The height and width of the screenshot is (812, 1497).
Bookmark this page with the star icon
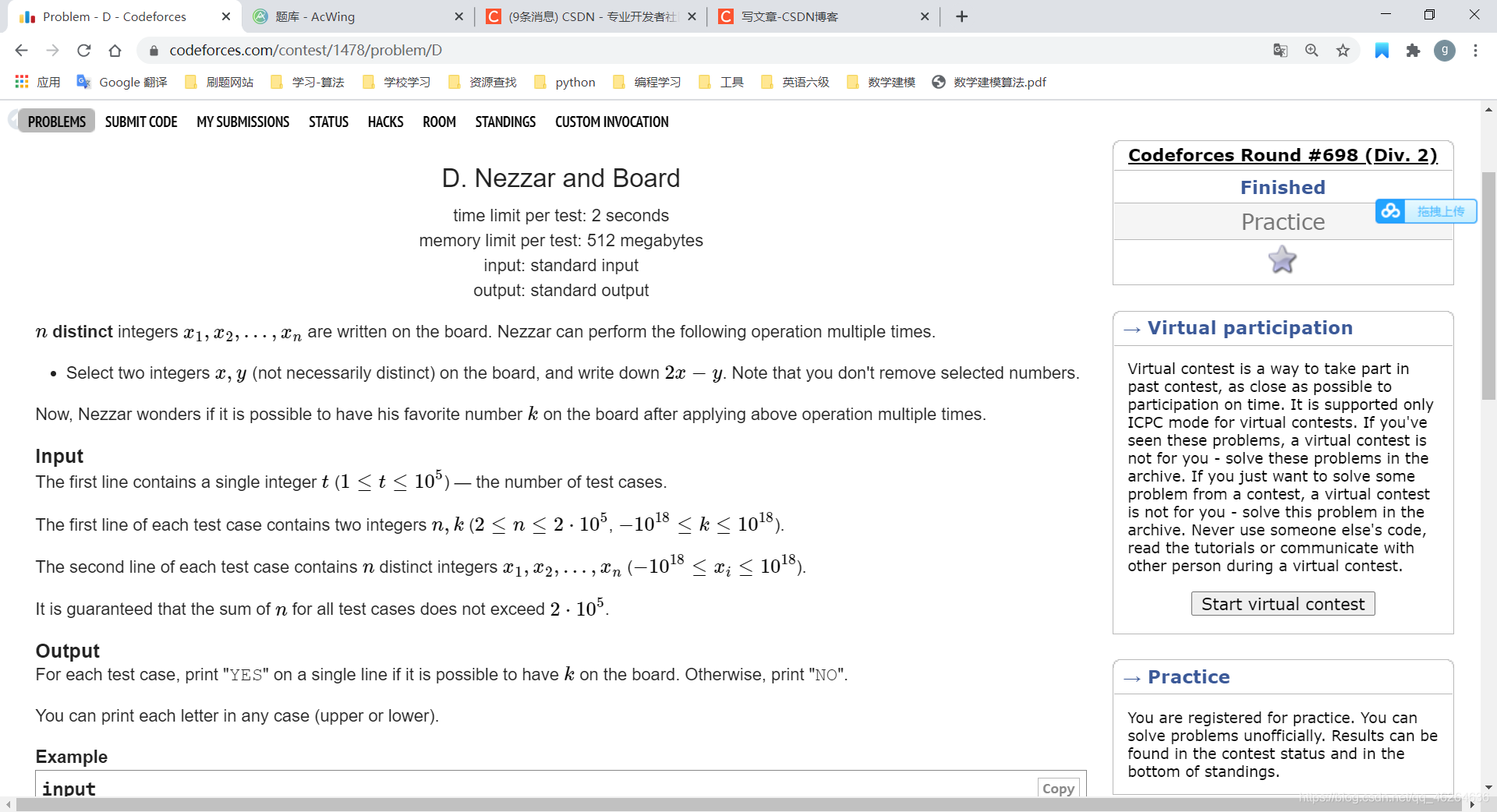click(x=1343, y=51)
